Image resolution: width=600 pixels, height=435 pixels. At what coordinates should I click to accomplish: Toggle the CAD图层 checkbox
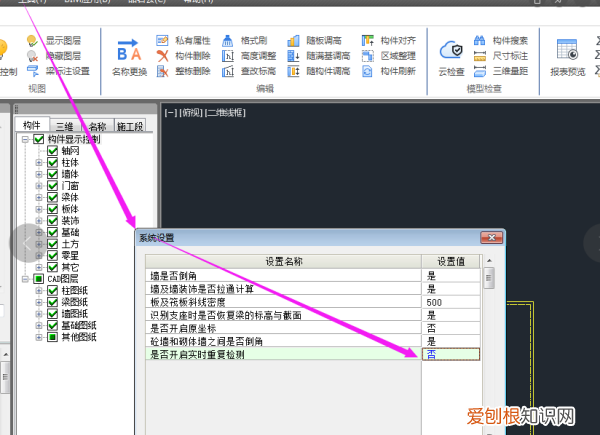click(39, 279)
